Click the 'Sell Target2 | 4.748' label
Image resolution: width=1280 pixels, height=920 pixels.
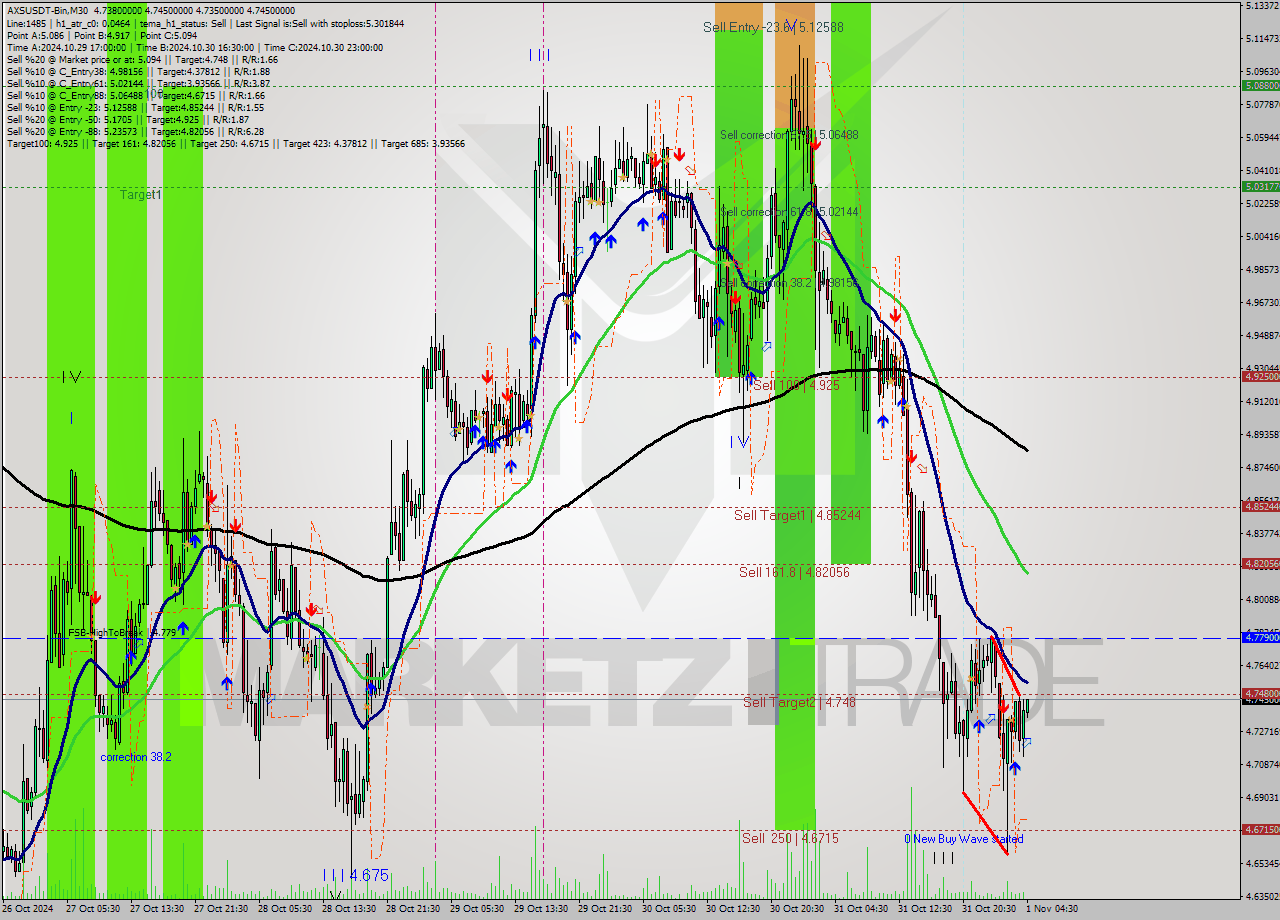[799, 702]
